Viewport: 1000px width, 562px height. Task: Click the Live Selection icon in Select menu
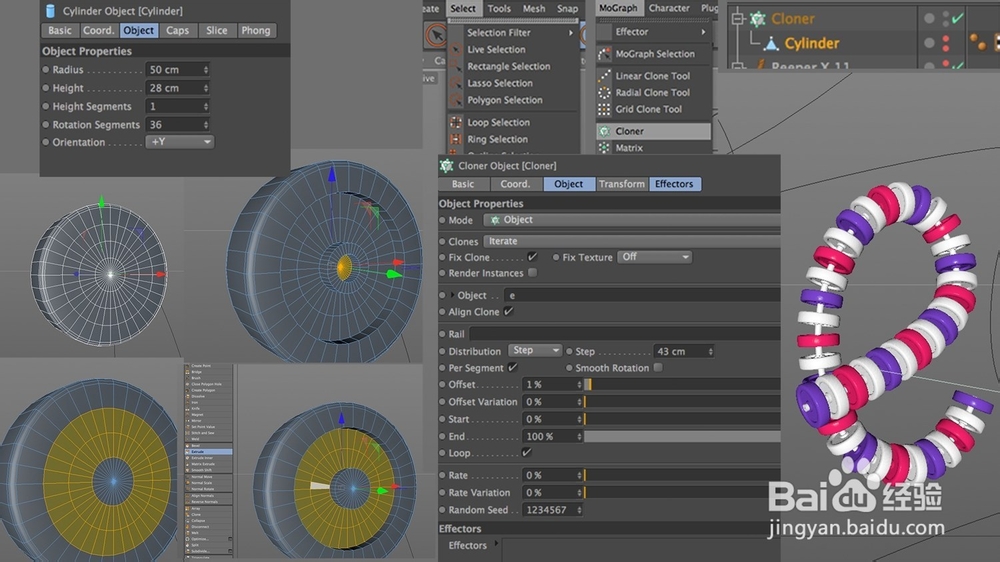pyautogui.click(x=455, y=49)
